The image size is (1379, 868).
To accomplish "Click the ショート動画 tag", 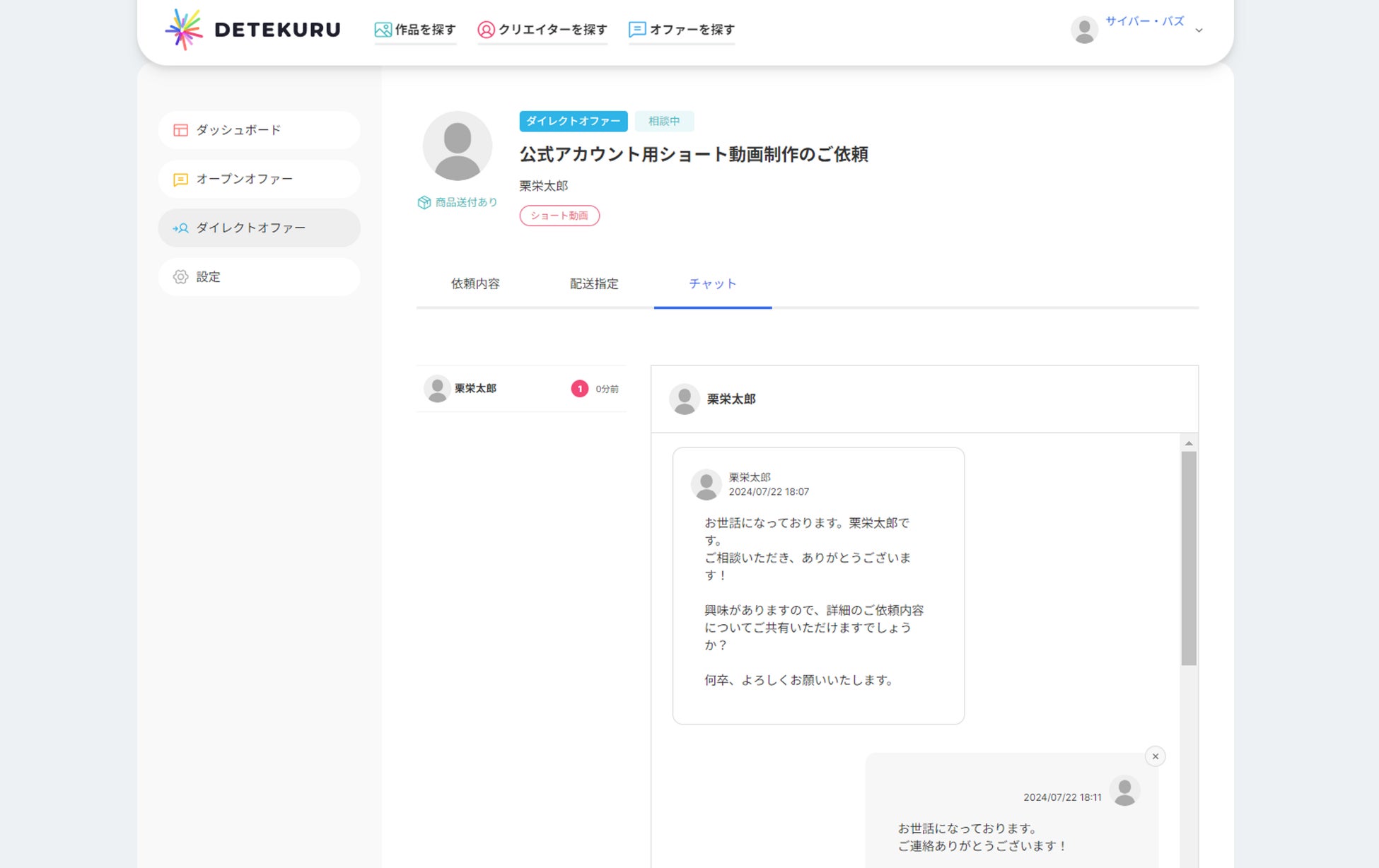I will [559, 216].
